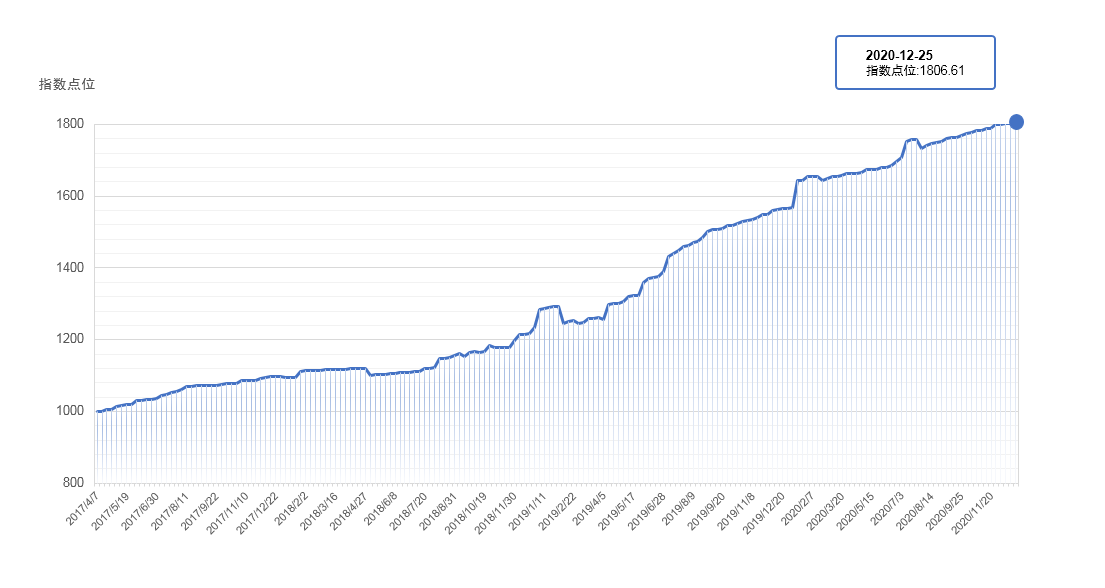Click the 800 y-axis label
The image size is (1105, 588).
point(73,482)
